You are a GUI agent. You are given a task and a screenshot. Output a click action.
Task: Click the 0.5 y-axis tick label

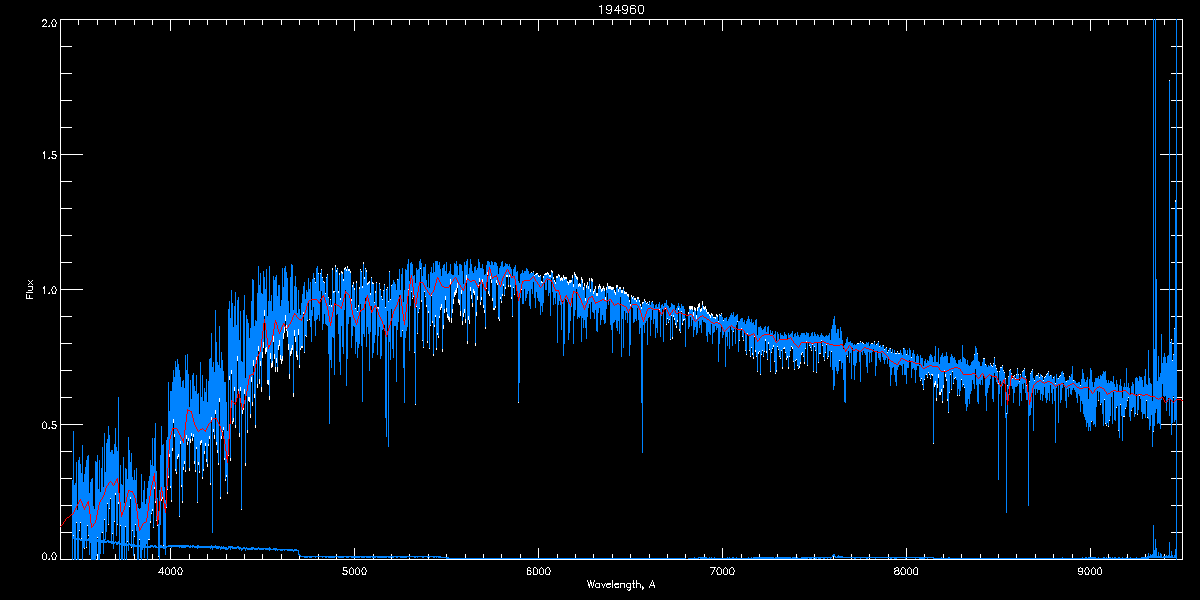point(48,424)
